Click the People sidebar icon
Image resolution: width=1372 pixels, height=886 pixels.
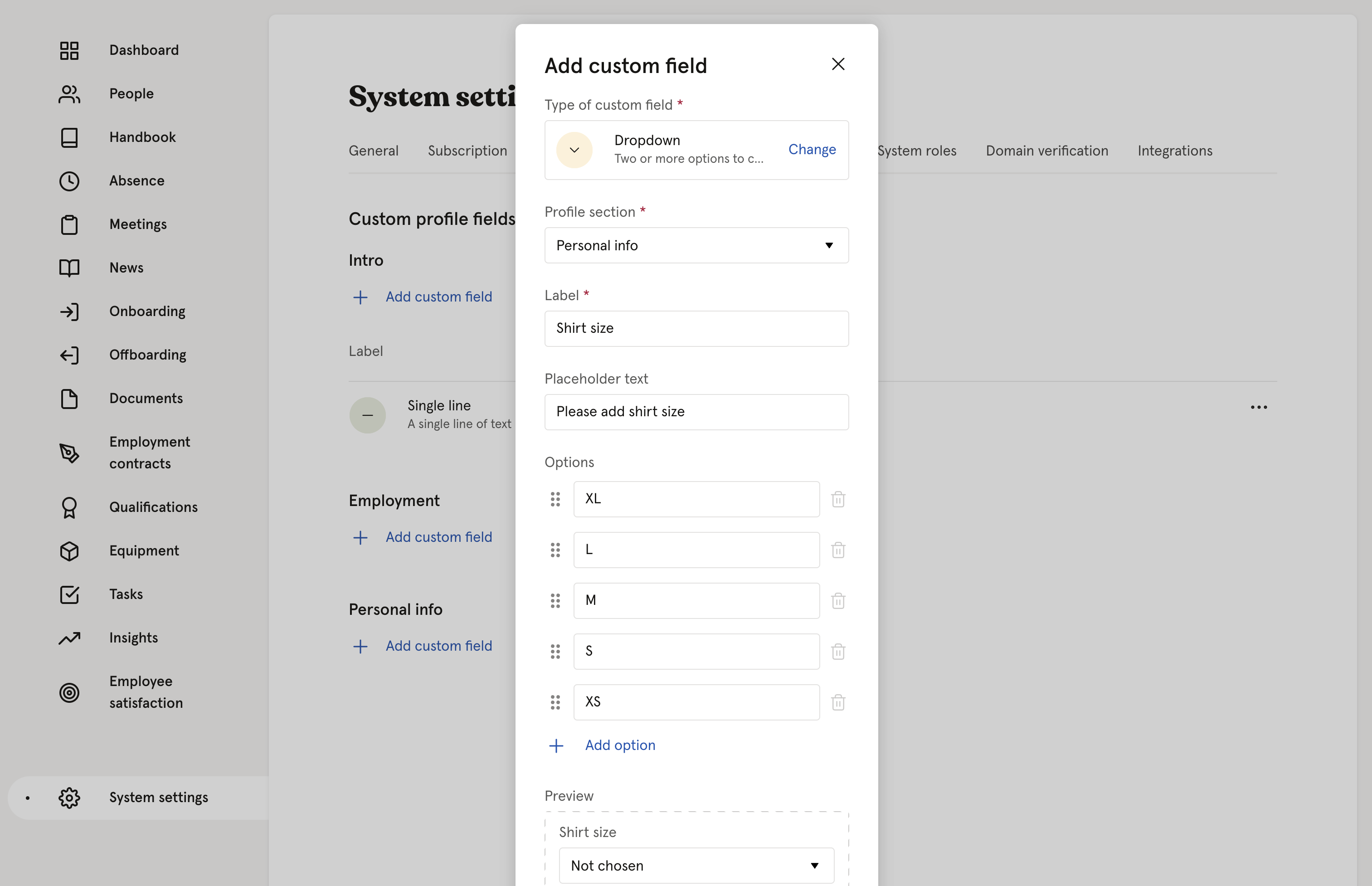pos(69,94)
